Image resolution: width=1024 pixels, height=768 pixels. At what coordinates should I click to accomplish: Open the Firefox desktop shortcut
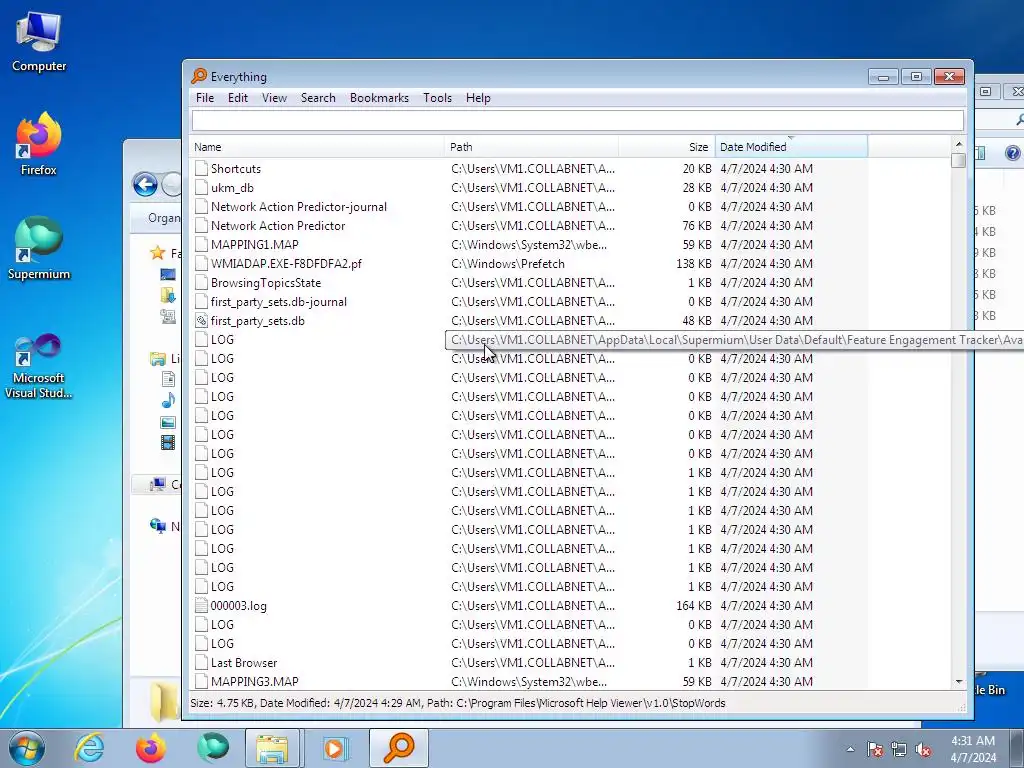click(39, 144)
